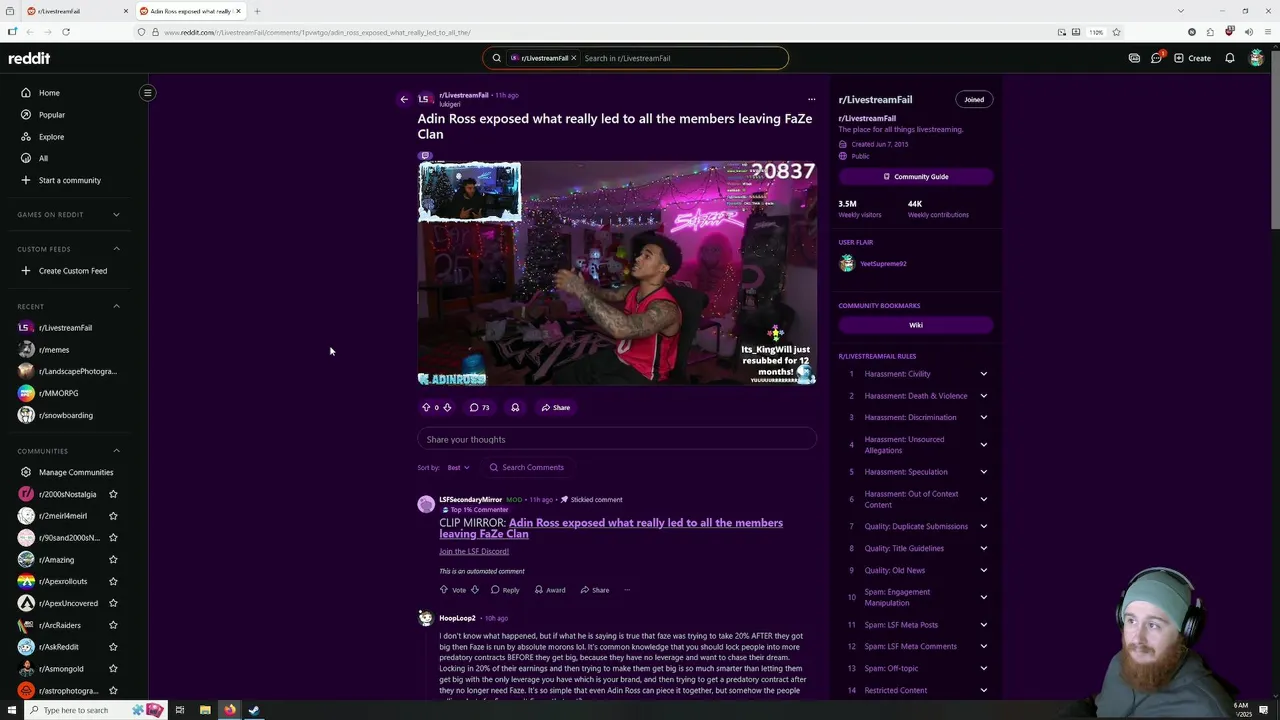Viewport: 1280px width, 720px height.
Task: Downvote the Adin Ross post
Action: (x=447, y=407)
